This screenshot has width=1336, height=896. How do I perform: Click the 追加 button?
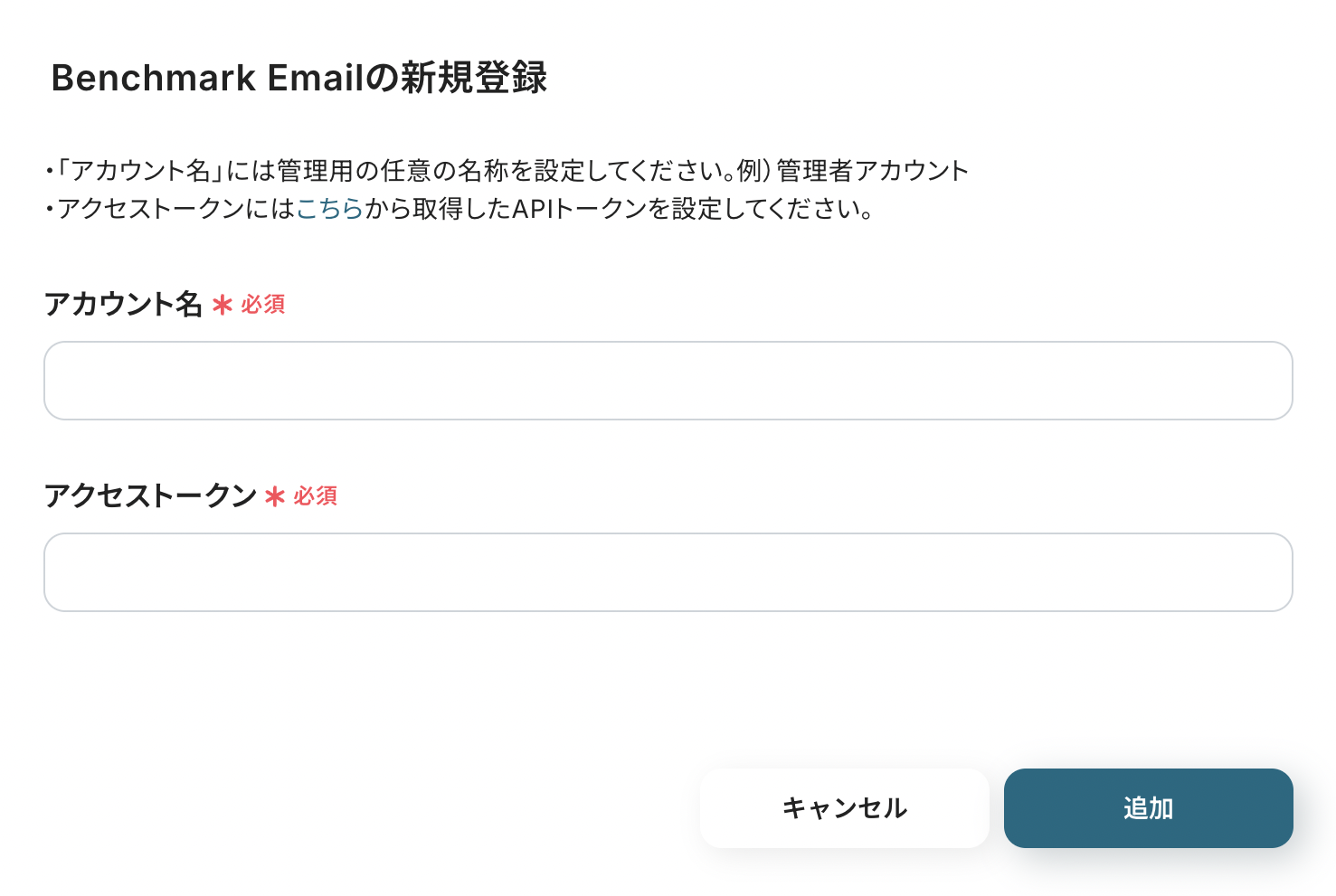(1148, 808)
